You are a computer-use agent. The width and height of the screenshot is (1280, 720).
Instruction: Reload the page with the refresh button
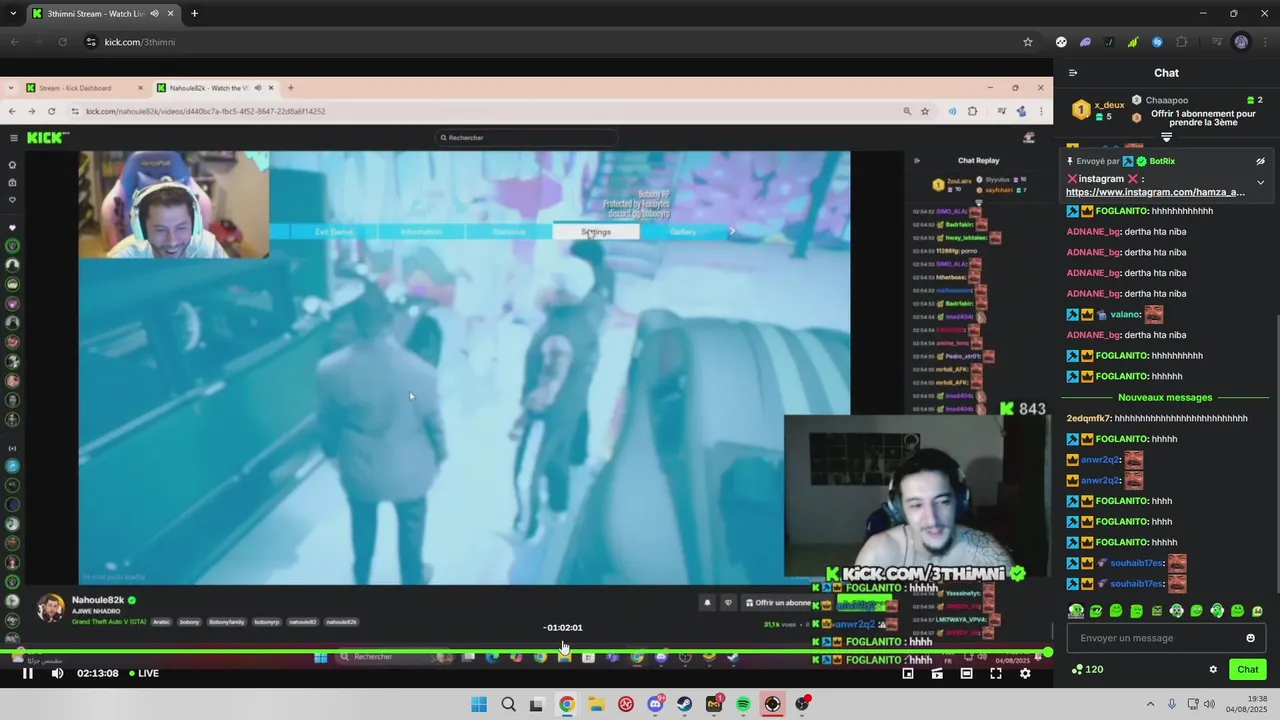coord(62,42)
